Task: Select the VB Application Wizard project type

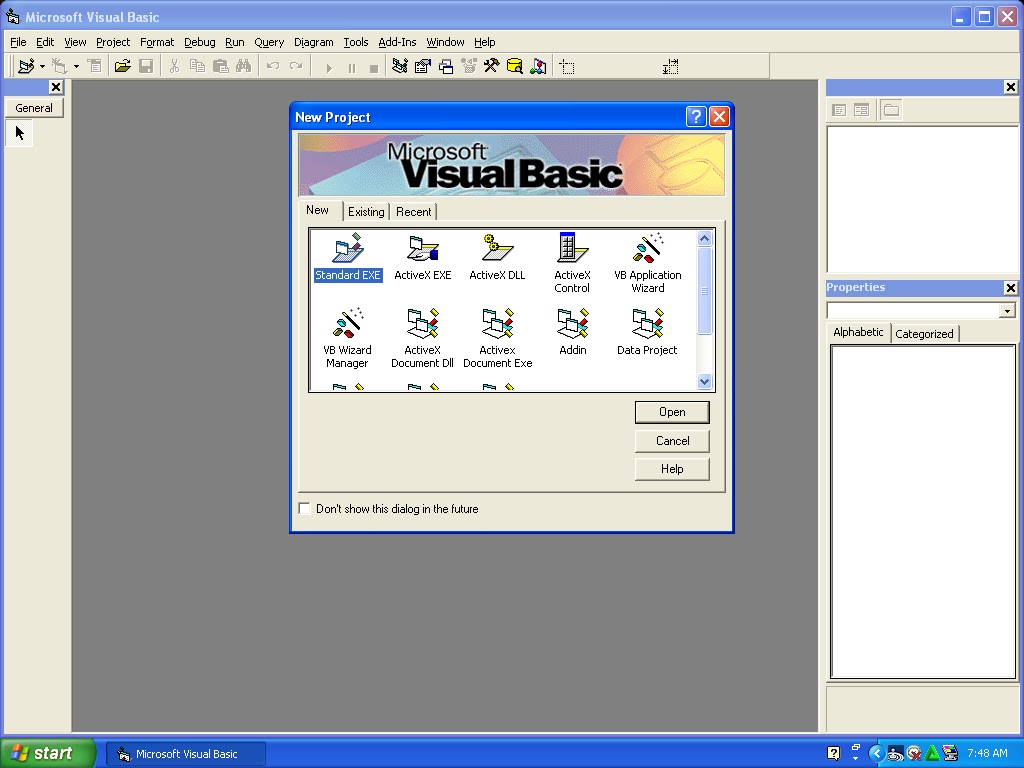Action: pyautogui.click(x=647, y=263)
